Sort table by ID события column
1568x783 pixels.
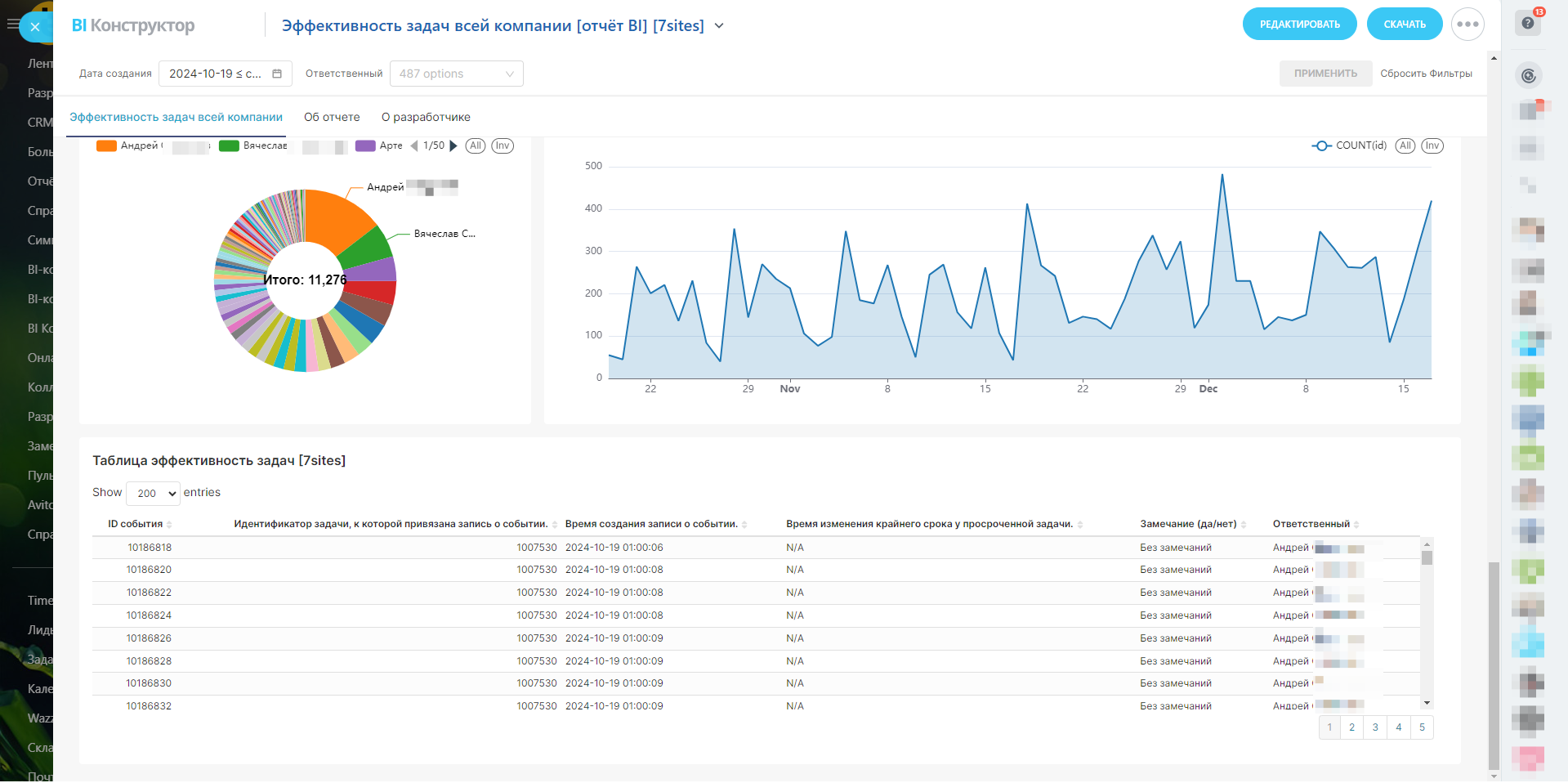[x=136, y=524]
